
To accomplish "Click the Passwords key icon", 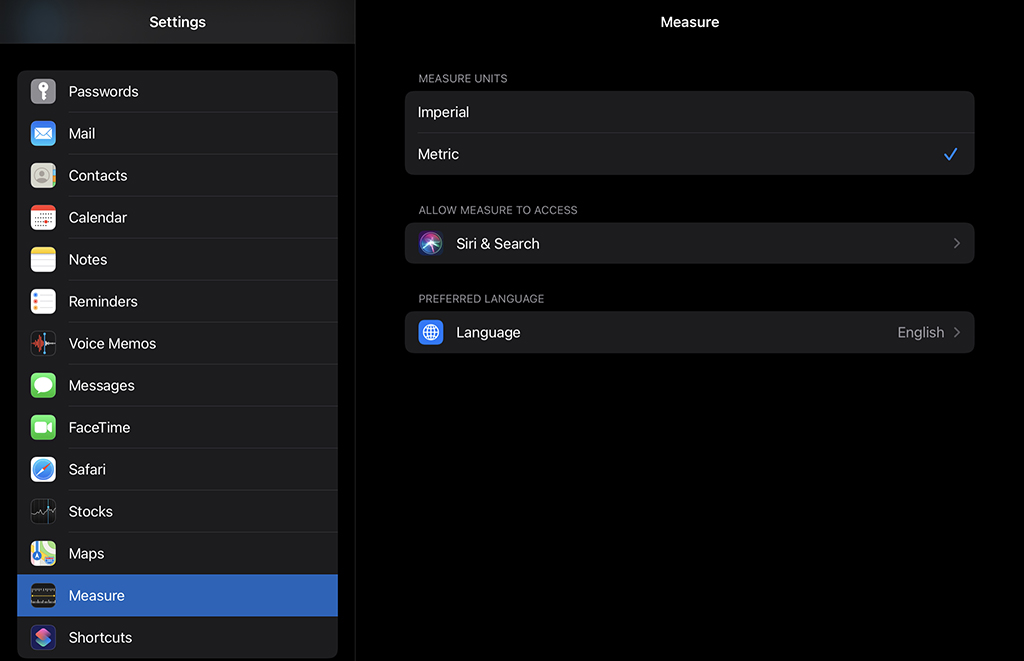I will coord(43,91).
